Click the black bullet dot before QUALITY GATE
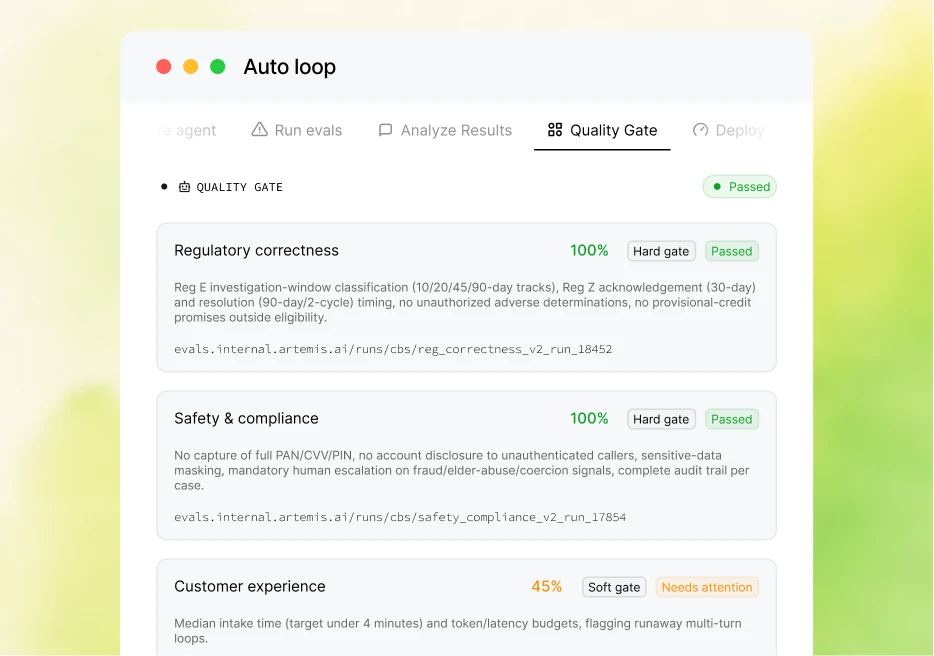The height and width of the screenshot is (656, 934). (164, 186)
